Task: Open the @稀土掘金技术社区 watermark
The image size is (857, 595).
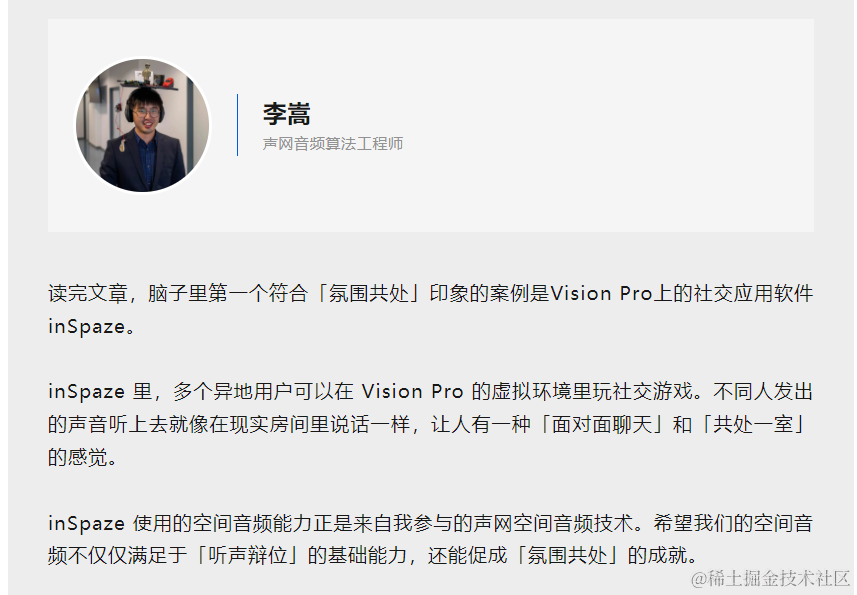Action: (x=770, y=578)
